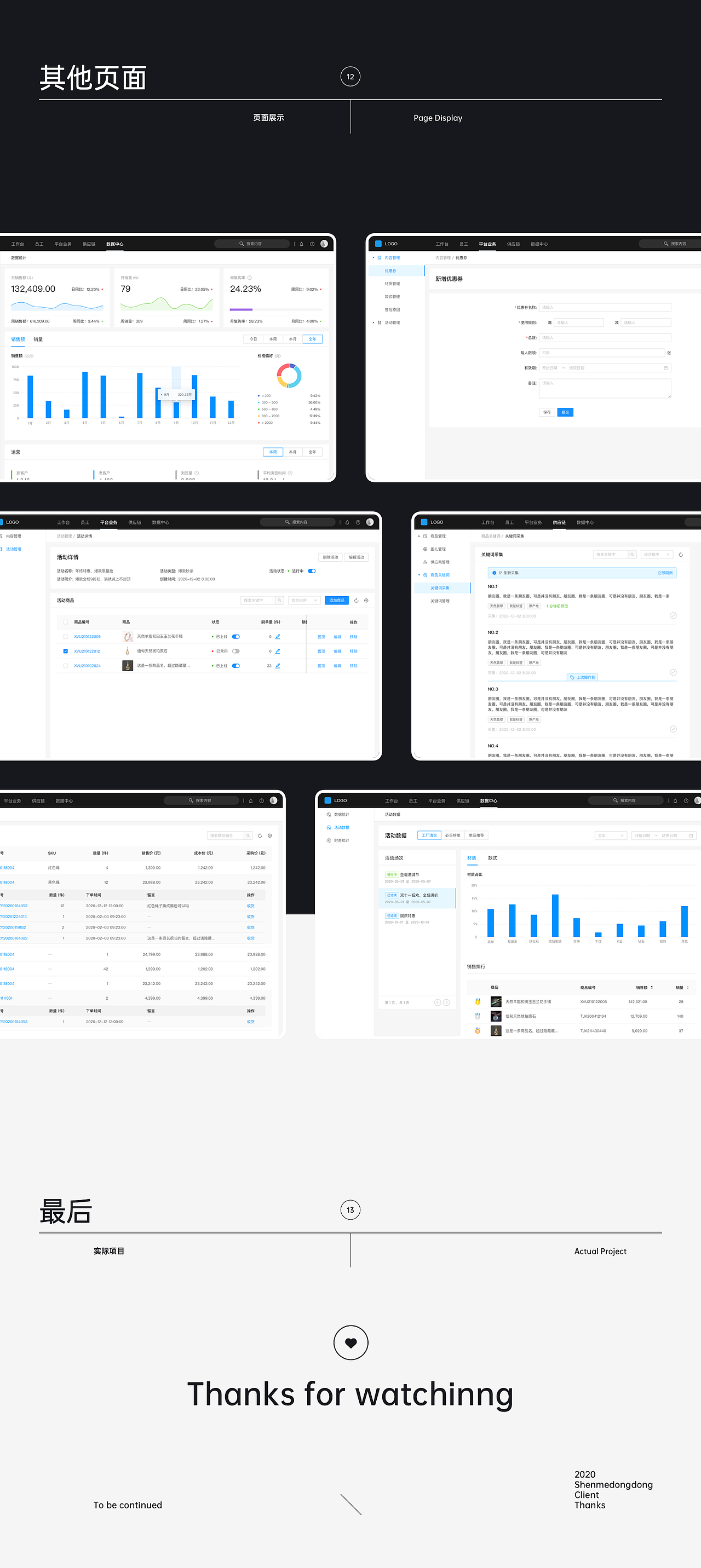Click the bell icon in the activity data window
The image size is (701, 1568).
(x=675, y=800)
